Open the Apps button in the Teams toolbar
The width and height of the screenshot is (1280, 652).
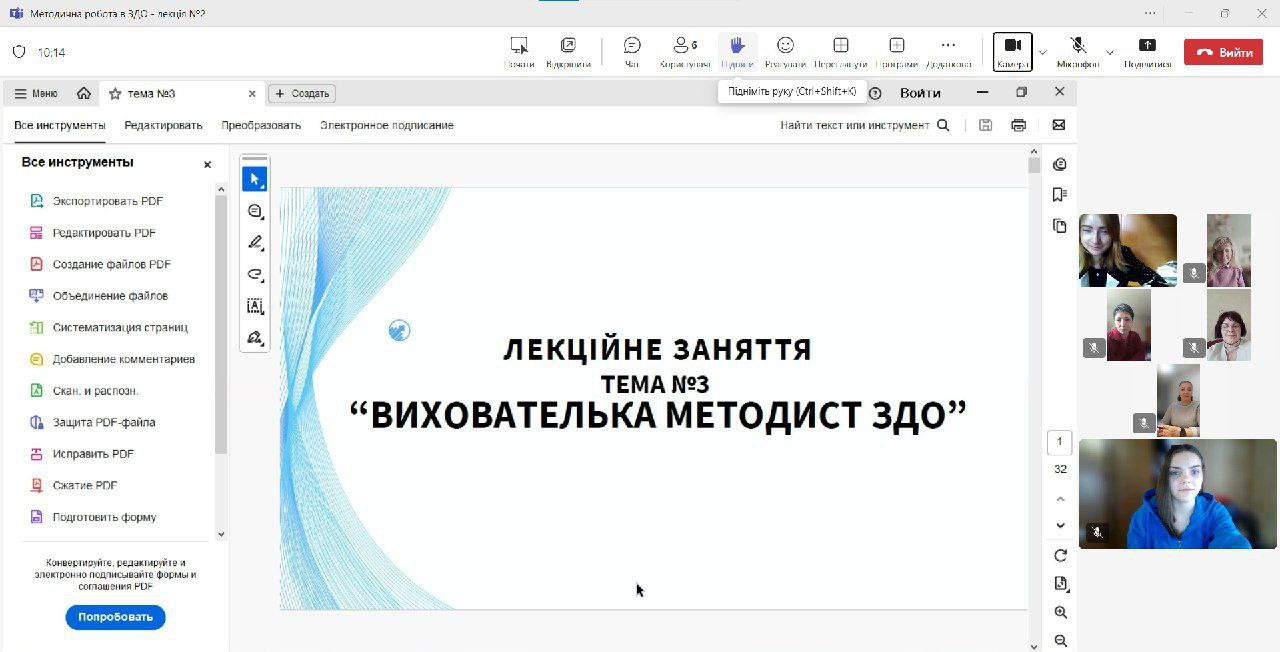(x=897, y=51)
